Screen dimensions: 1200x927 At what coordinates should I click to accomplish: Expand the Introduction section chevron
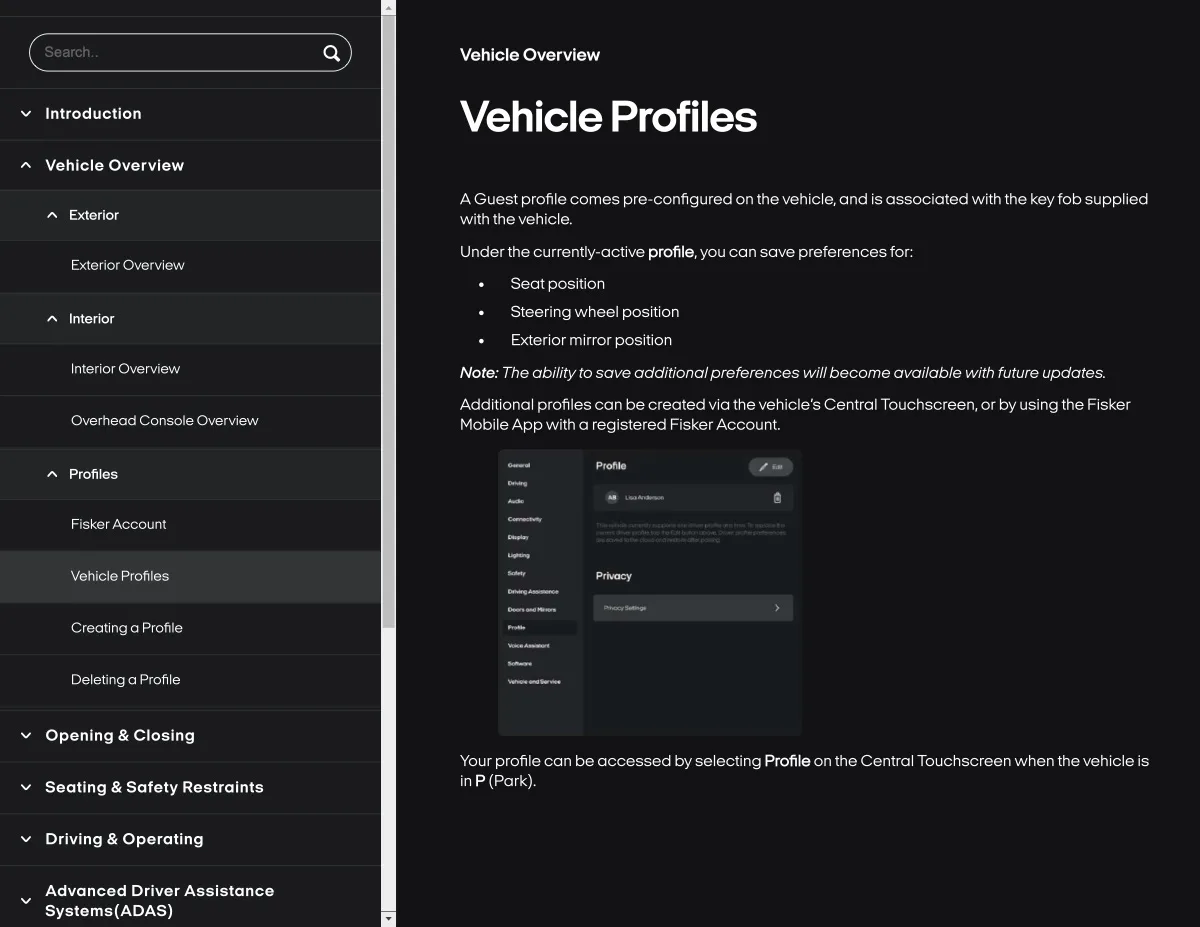(x=26, y=114)
